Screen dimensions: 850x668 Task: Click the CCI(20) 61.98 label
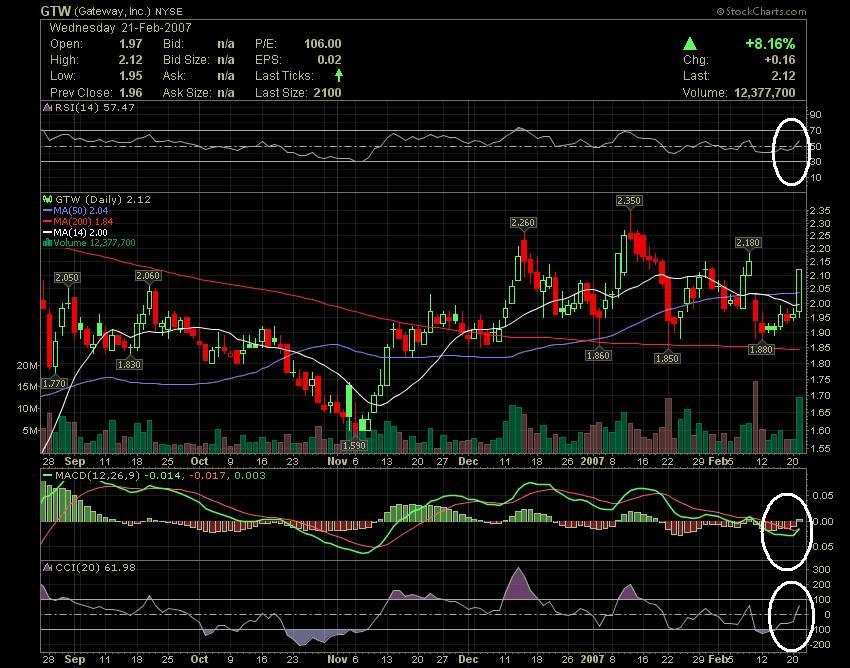[95, 568]
